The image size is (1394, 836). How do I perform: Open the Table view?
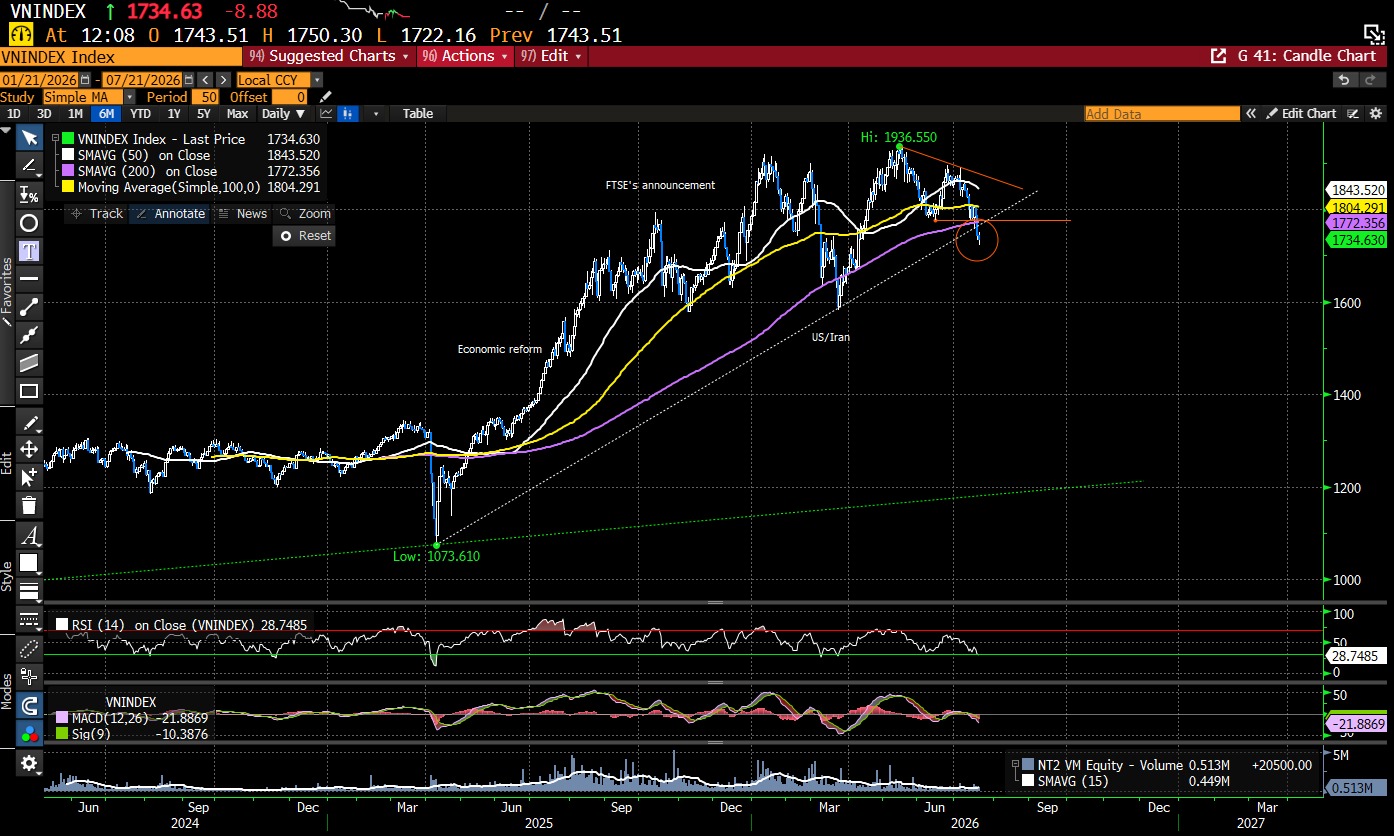418,113
